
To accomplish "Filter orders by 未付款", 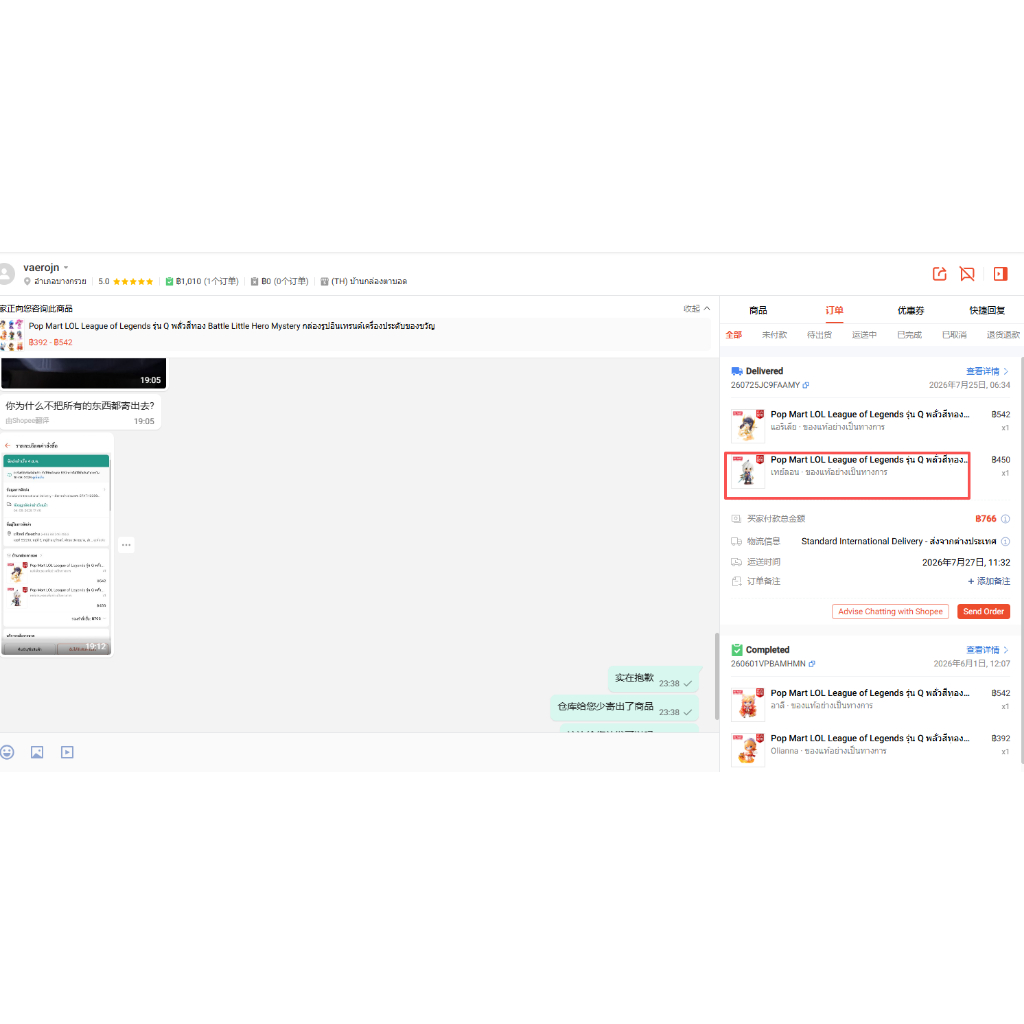I will 774,335.
